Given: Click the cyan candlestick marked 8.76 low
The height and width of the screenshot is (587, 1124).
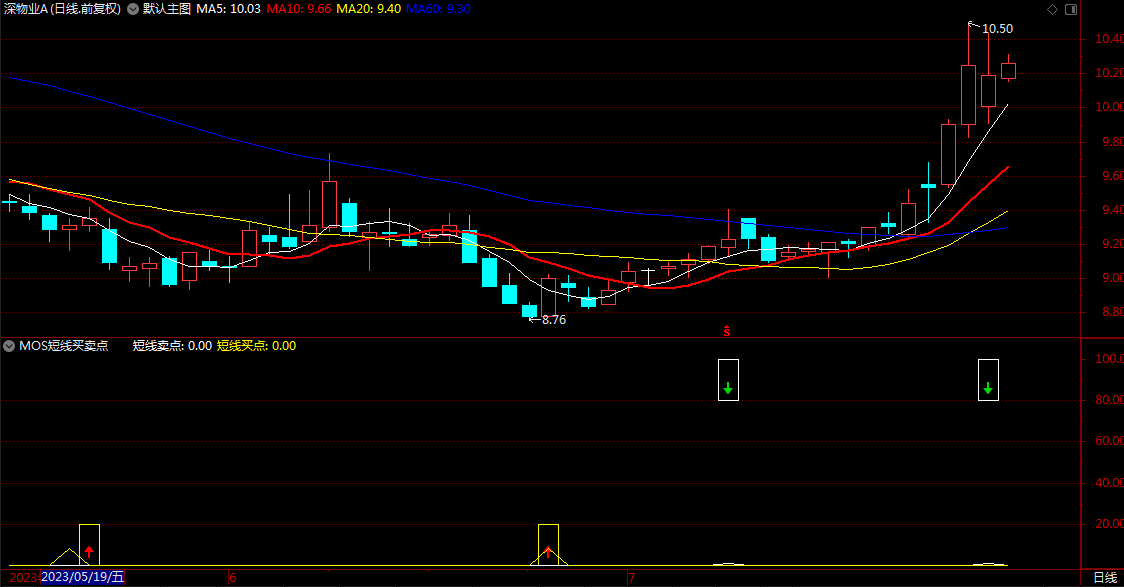Looking at the screenshot, I should click(x=529, y=310).
